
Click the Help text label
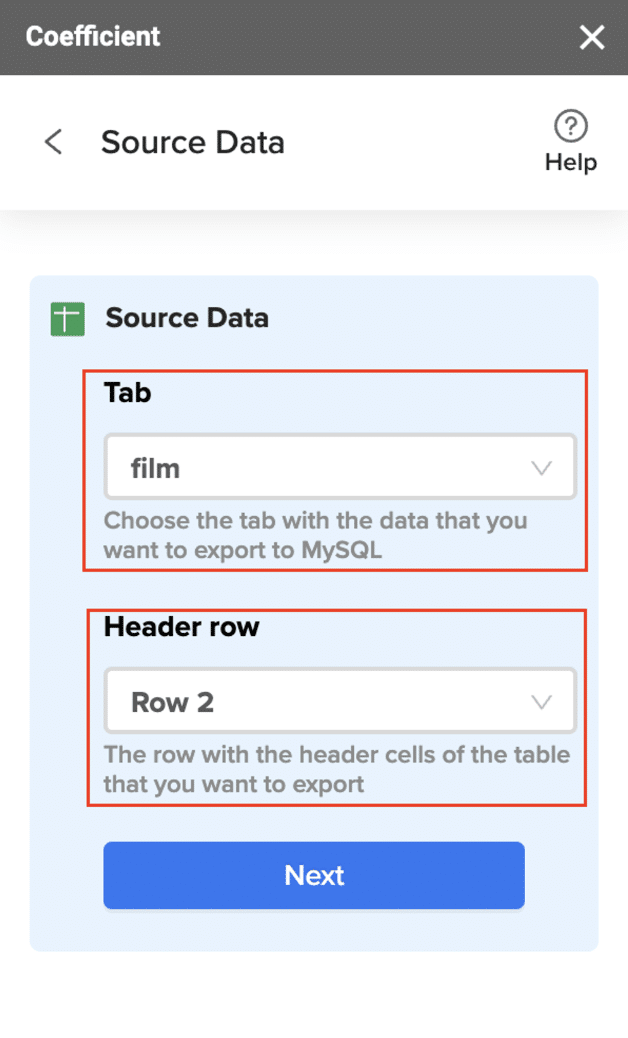(570, 163)
